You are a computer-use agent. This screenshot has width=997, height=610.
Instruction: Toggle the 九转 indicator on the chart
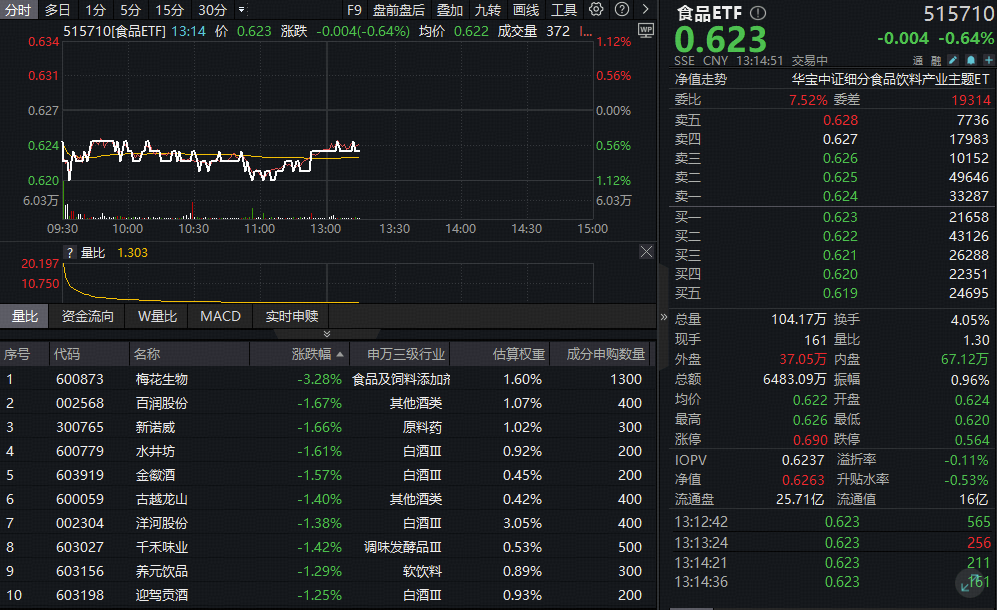(488, 10)
